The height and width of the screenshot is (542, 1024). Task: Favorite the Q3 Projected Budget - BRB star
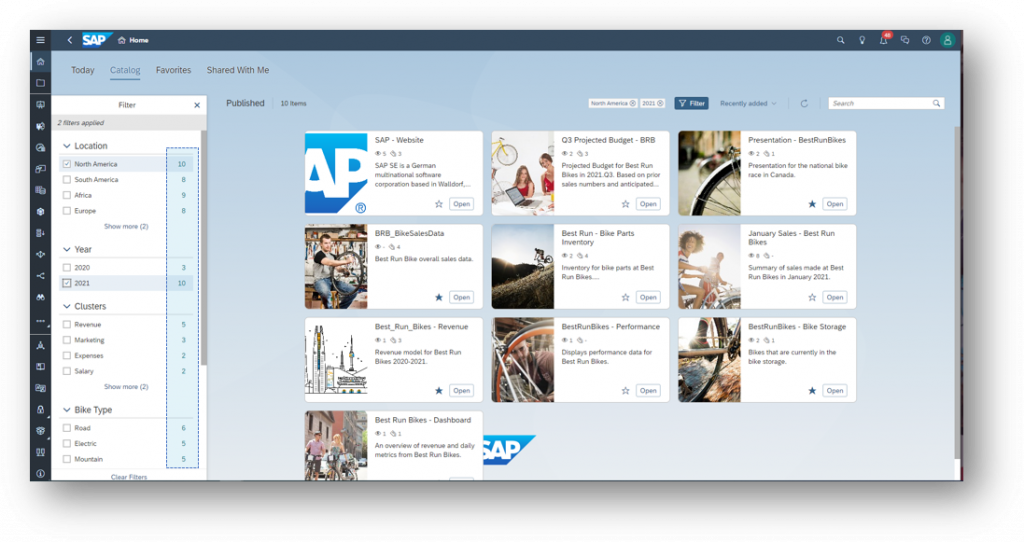pyautogui.click(x=626, y=204)
